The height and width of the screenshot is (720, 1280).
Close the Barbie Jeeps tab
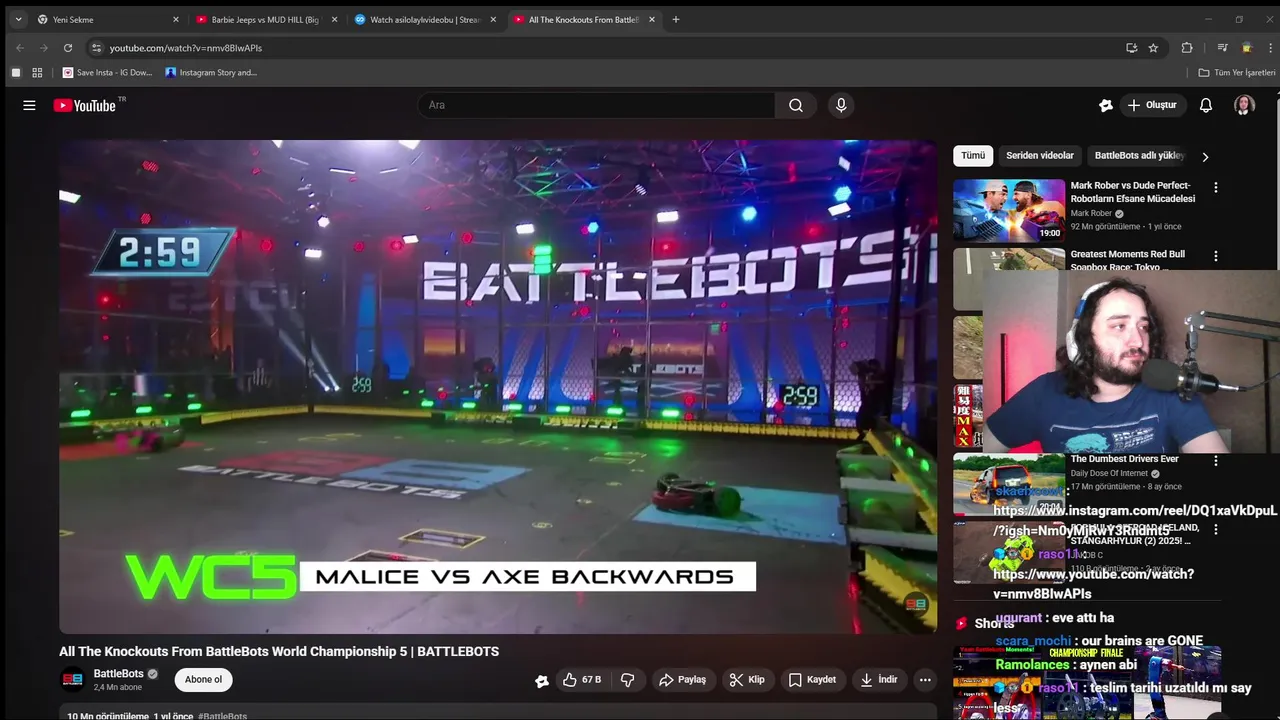[x=334, y=19]
